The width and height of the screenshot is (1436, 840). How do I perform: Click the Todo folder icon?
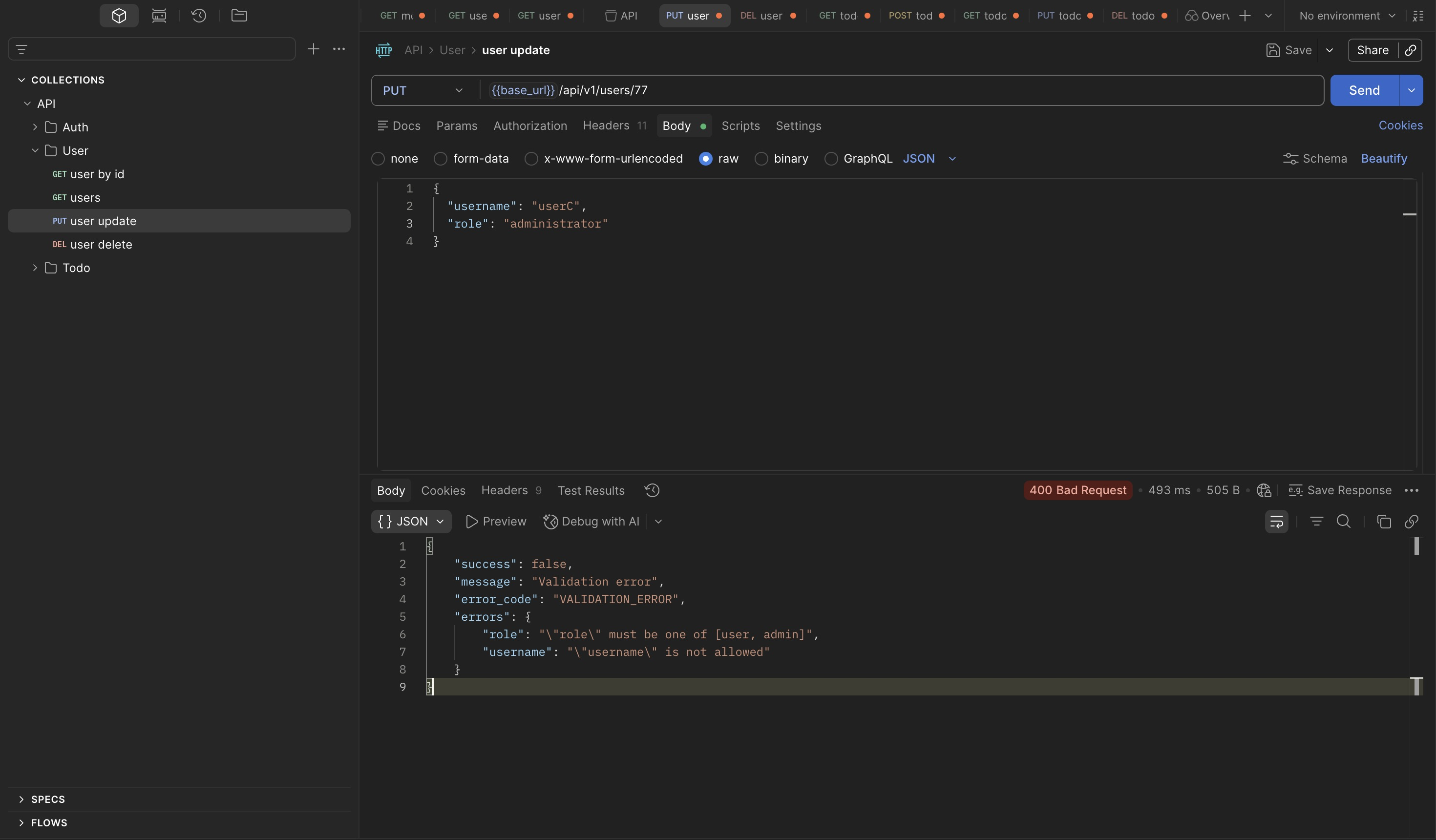click(x=51, y=268)
